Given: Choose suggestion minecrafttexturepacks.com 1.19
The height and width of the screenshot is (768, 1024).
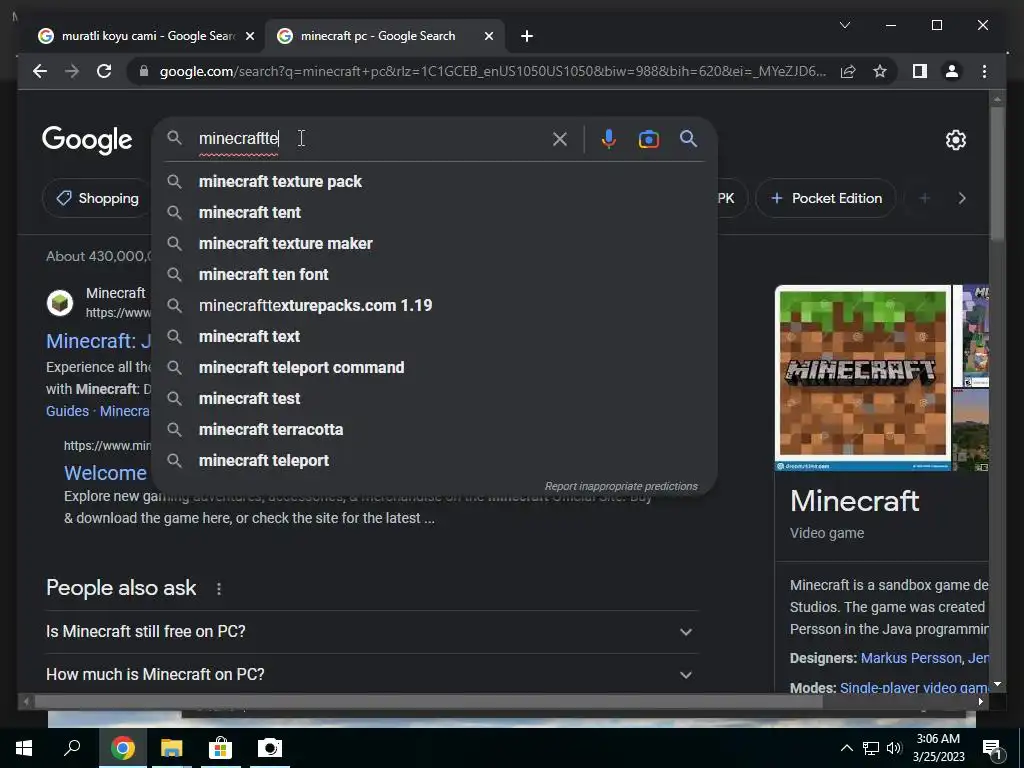Looking at the screenshot, I should click(x=434, y=306).
